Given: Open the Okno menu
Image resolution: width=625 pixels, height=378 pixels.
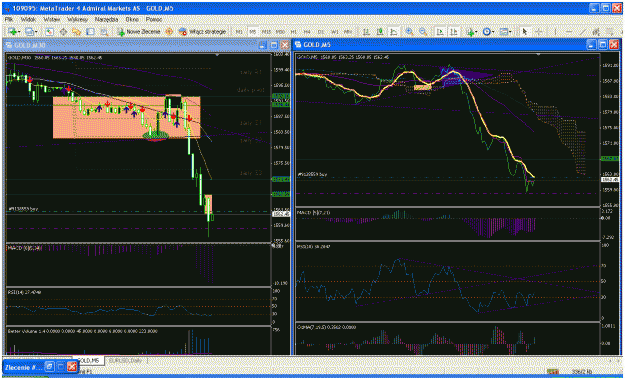Looking at the screenshot, I should coord(132,19).
